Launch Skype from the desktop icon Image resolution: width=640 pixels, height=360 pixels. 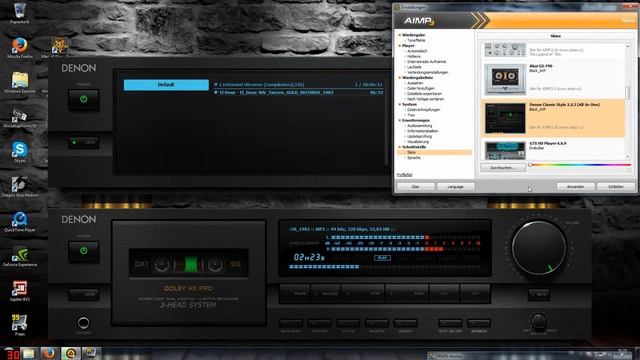point(20,151)
